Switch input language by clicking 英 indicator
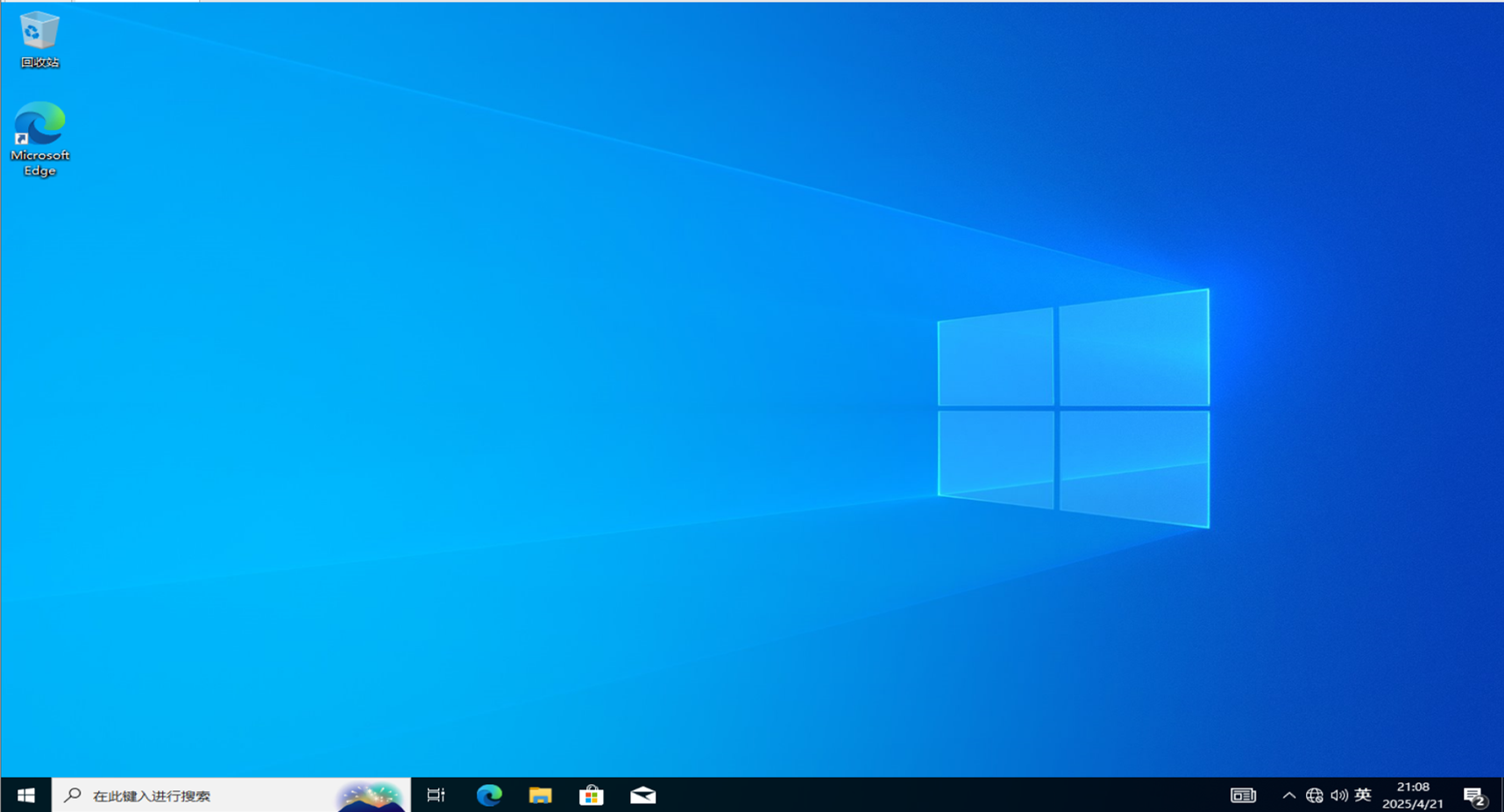This screenshot has width=1504, height=812. [x=1363, y=795]
